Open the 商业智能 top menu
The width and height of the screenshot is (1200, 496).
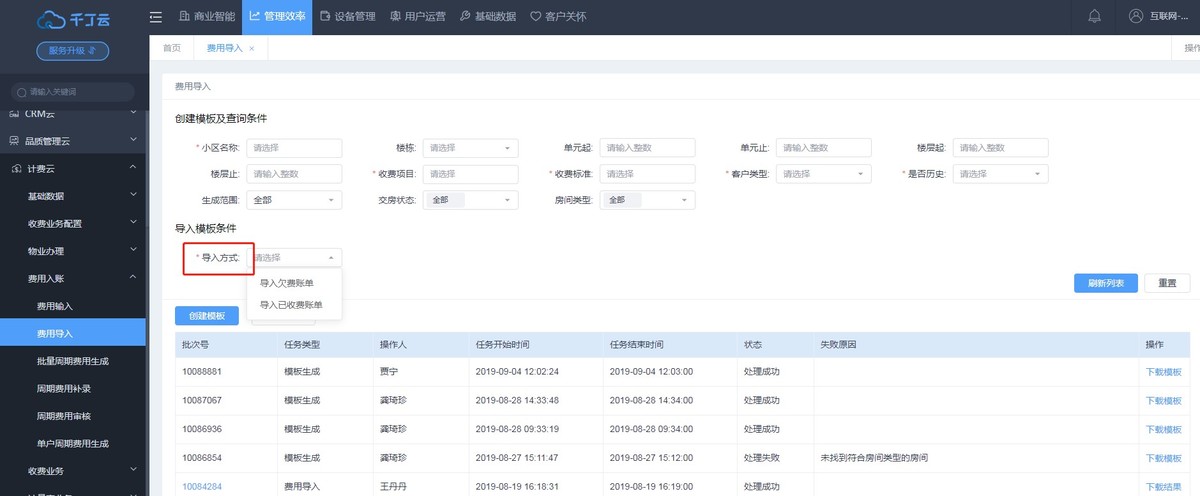(x=207, y=16)
